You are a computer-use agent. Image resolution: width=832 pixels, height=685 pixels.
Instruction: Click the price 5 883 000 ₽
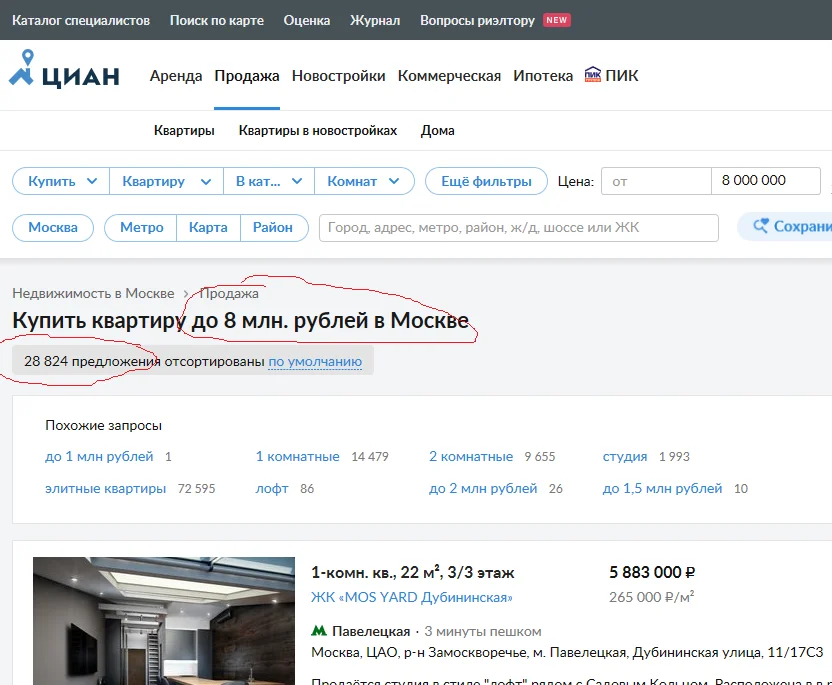652,573
